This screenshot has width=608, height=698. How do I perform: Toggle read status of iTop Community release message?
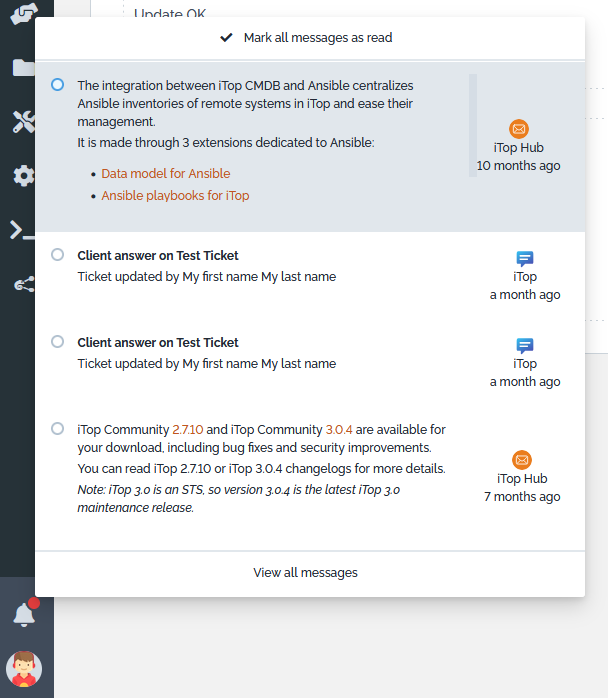[x=57, y=429]
